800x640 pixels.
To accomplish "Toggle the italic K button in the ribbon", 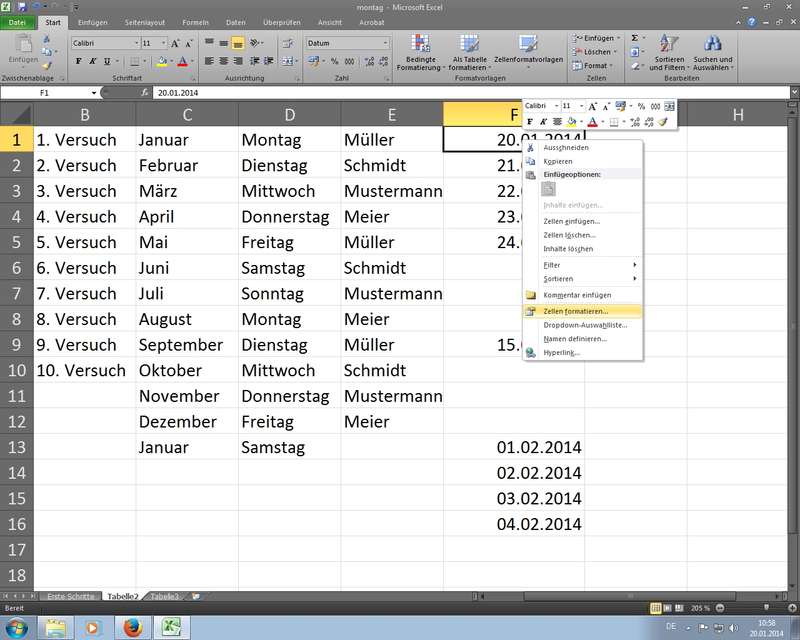I will pos(92,61).
